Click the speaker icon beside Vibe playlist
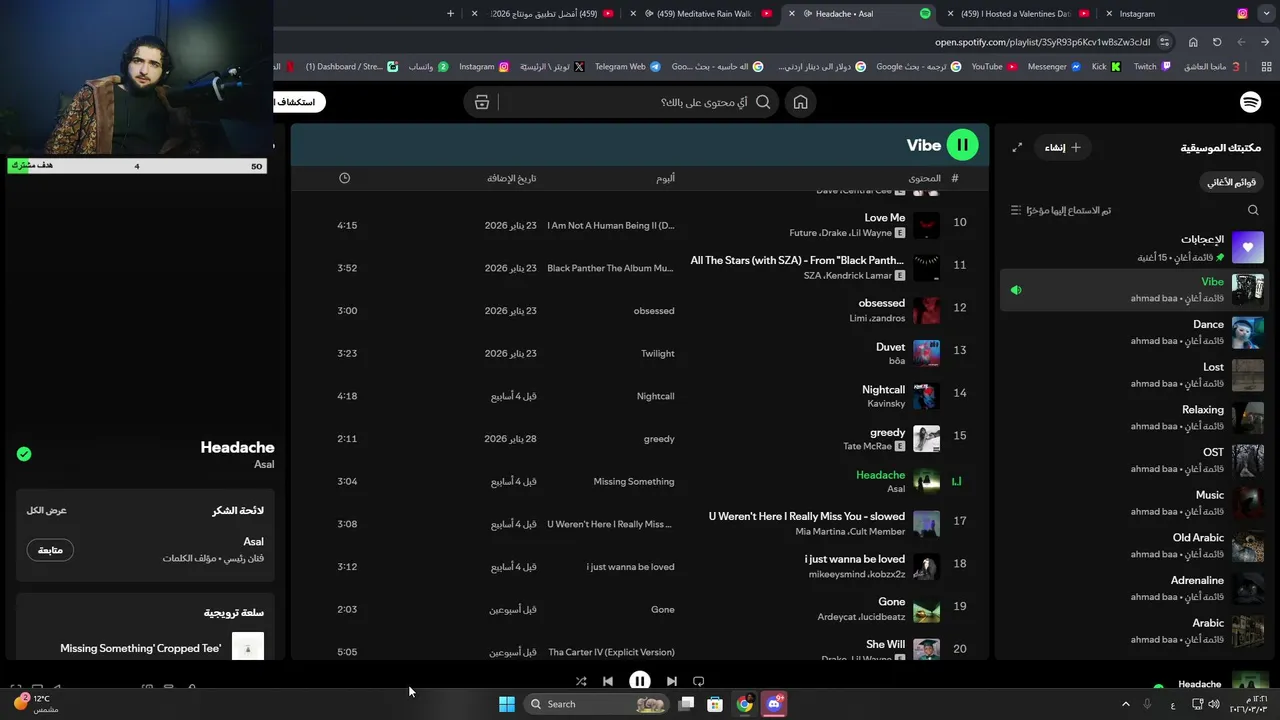 [1016, 290]
